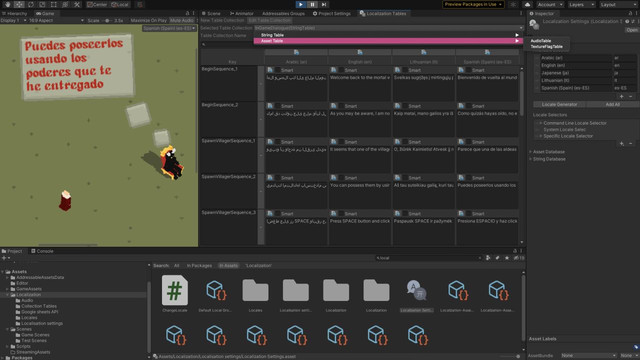Image resolution: width=640 pixels, height=360 pixels.
Task: Click the ChangeLocale script asset
Action: [175, 293]
